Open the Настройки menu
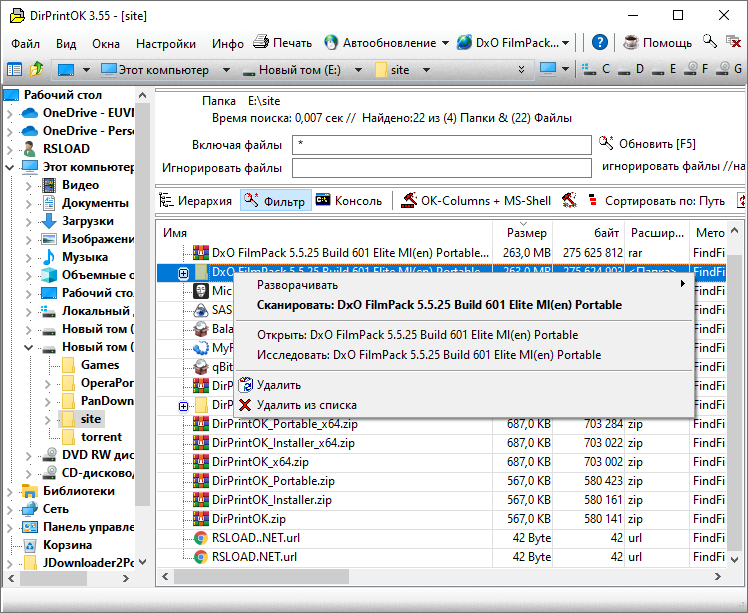Image resolution: width=748 pixels, height=613 pixels. (166, 44)
